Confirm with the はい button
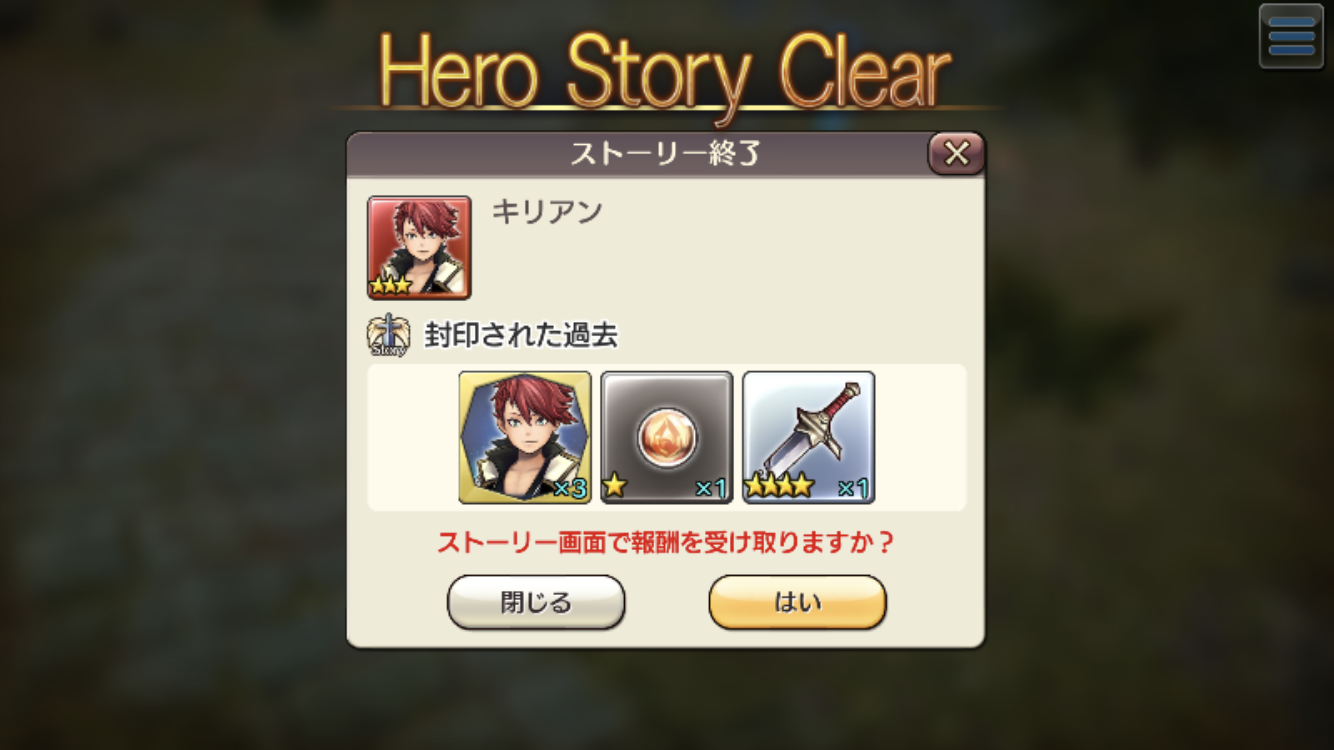1334x750 pixels. (x=797, y=602)
